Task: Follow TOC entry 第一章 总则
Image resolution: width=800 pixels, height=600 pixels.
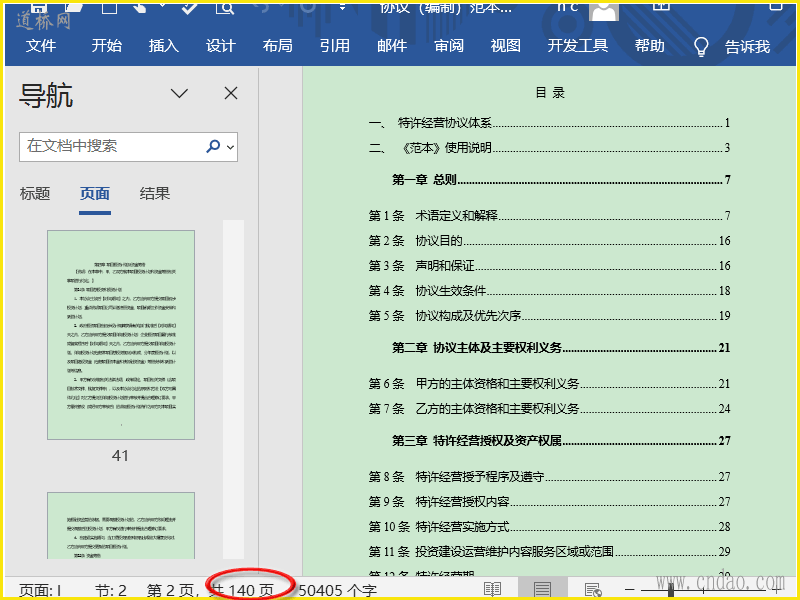Action: [x=561, y=180]
